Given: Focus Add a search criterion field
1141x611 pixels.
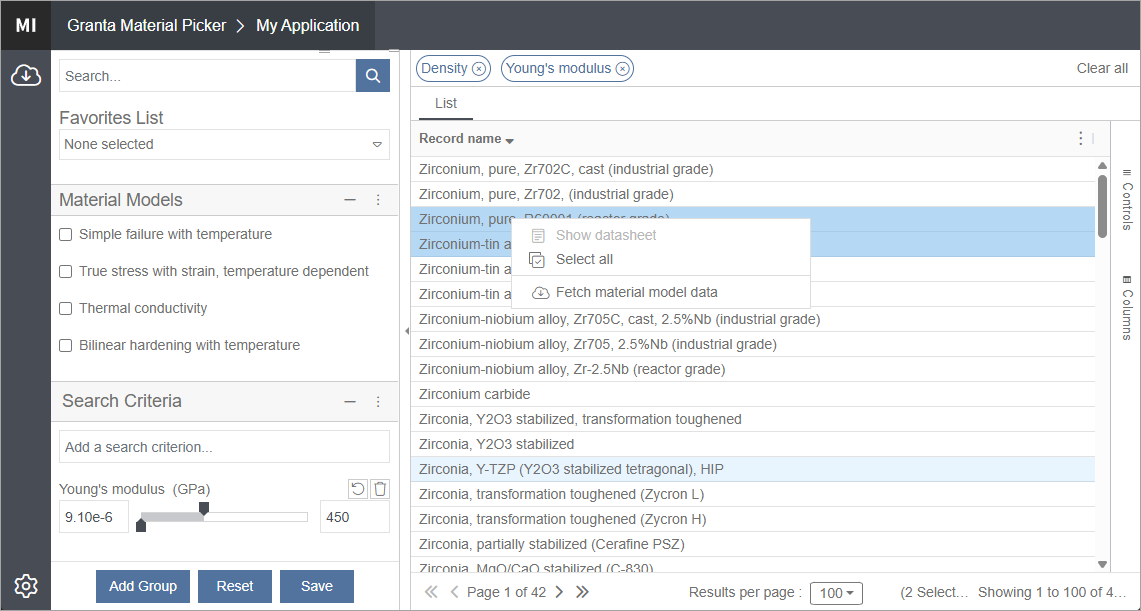Looking at the screenshot, I should coord(224,447).
